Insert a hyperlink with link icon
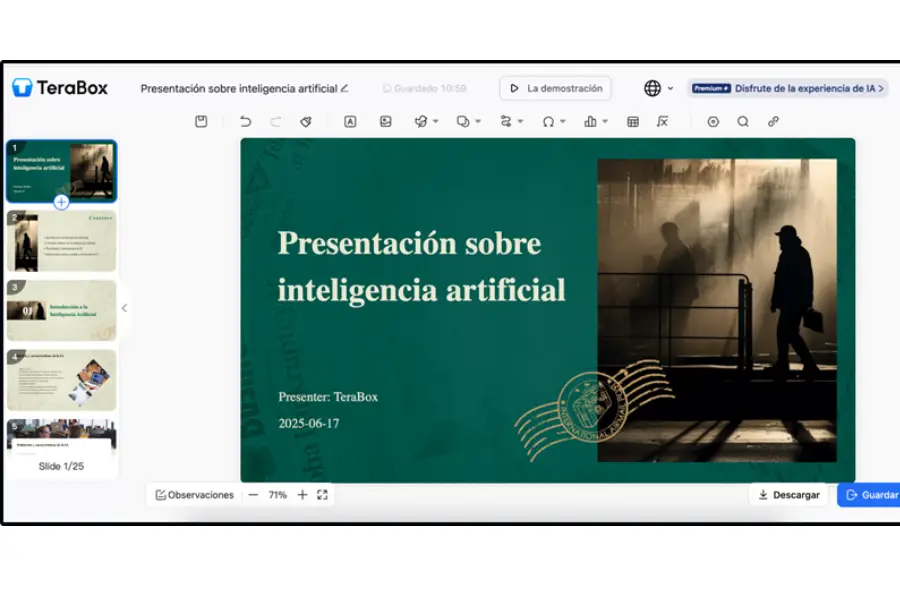This screenshot has height=600, width=900. tap(773, 121)
